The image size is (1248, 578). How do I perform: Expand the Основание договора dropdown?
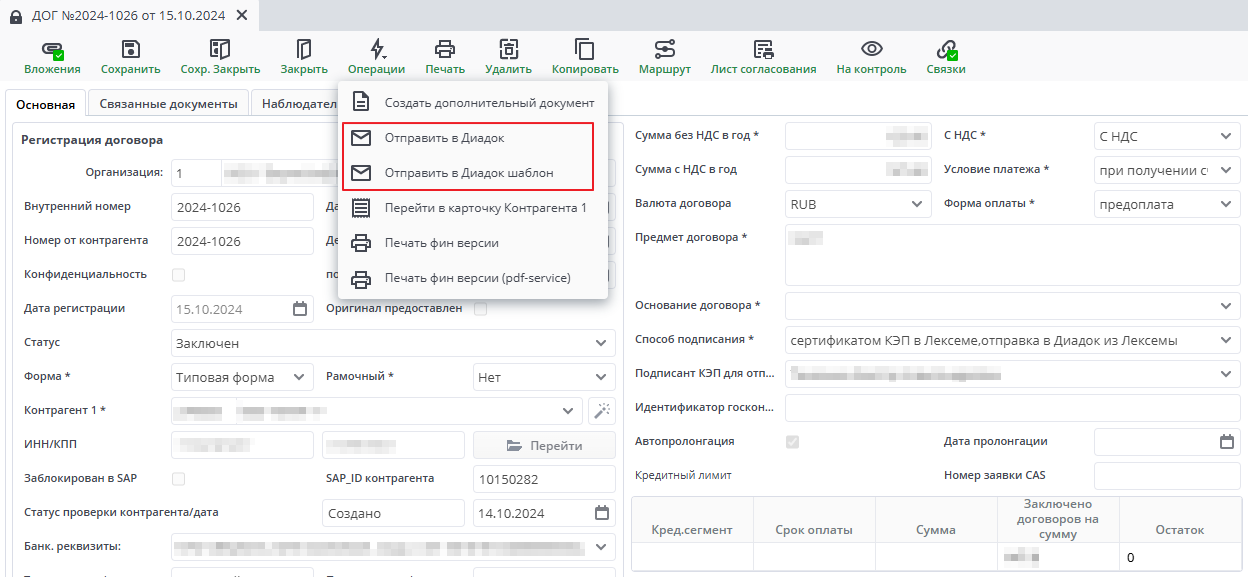(1226, 305)
